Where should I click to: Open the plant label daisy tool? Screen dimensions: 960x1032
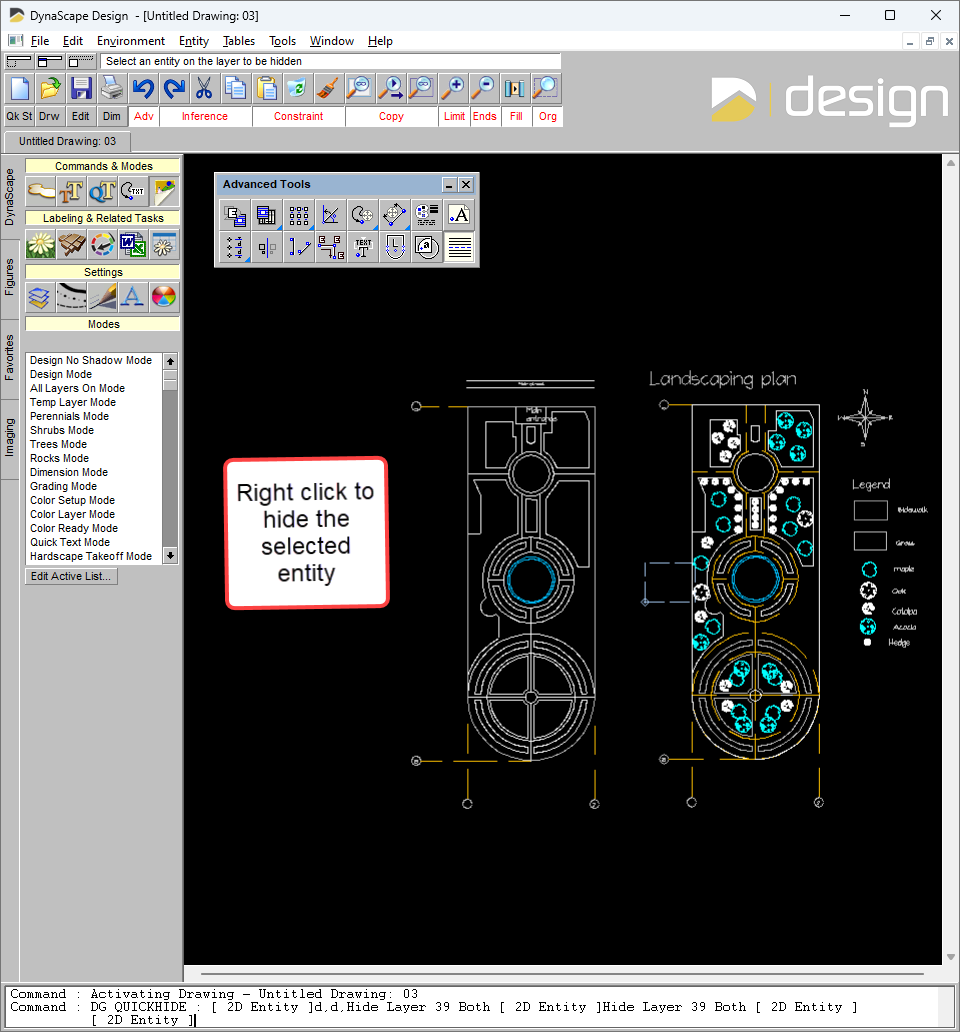coord(40,244)
